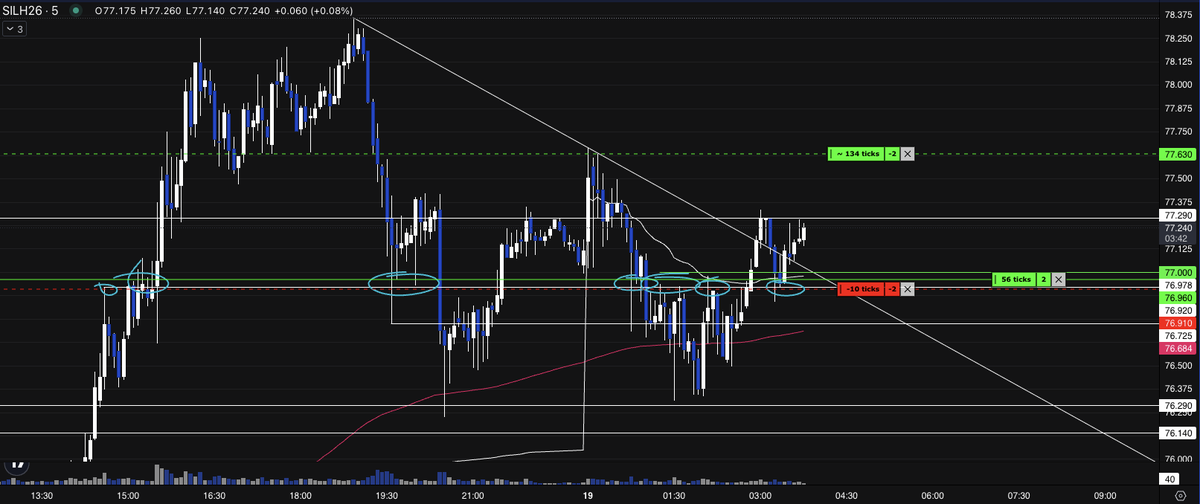Viewport: 1200px width, 504px height.
Task: Click the position quantity 2 box
Action: pos(1042,279)
